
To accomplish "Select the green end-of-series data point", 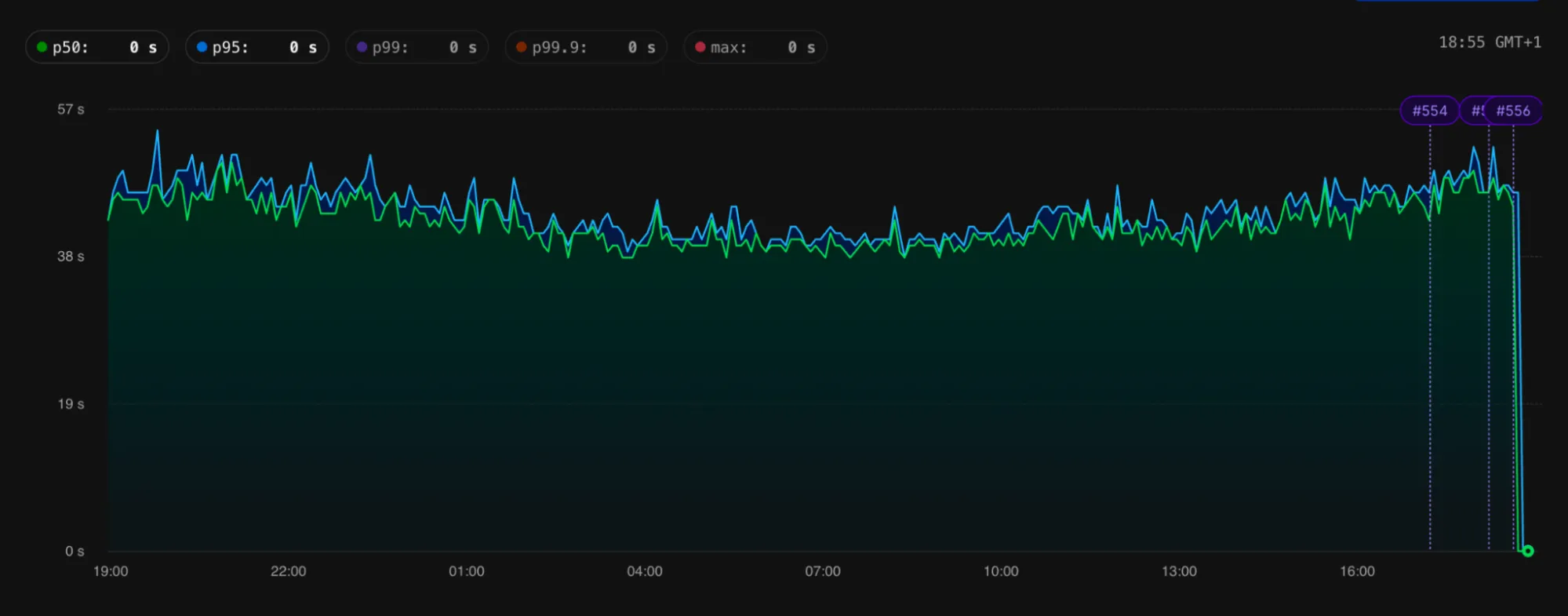I will pos(1528,551).
